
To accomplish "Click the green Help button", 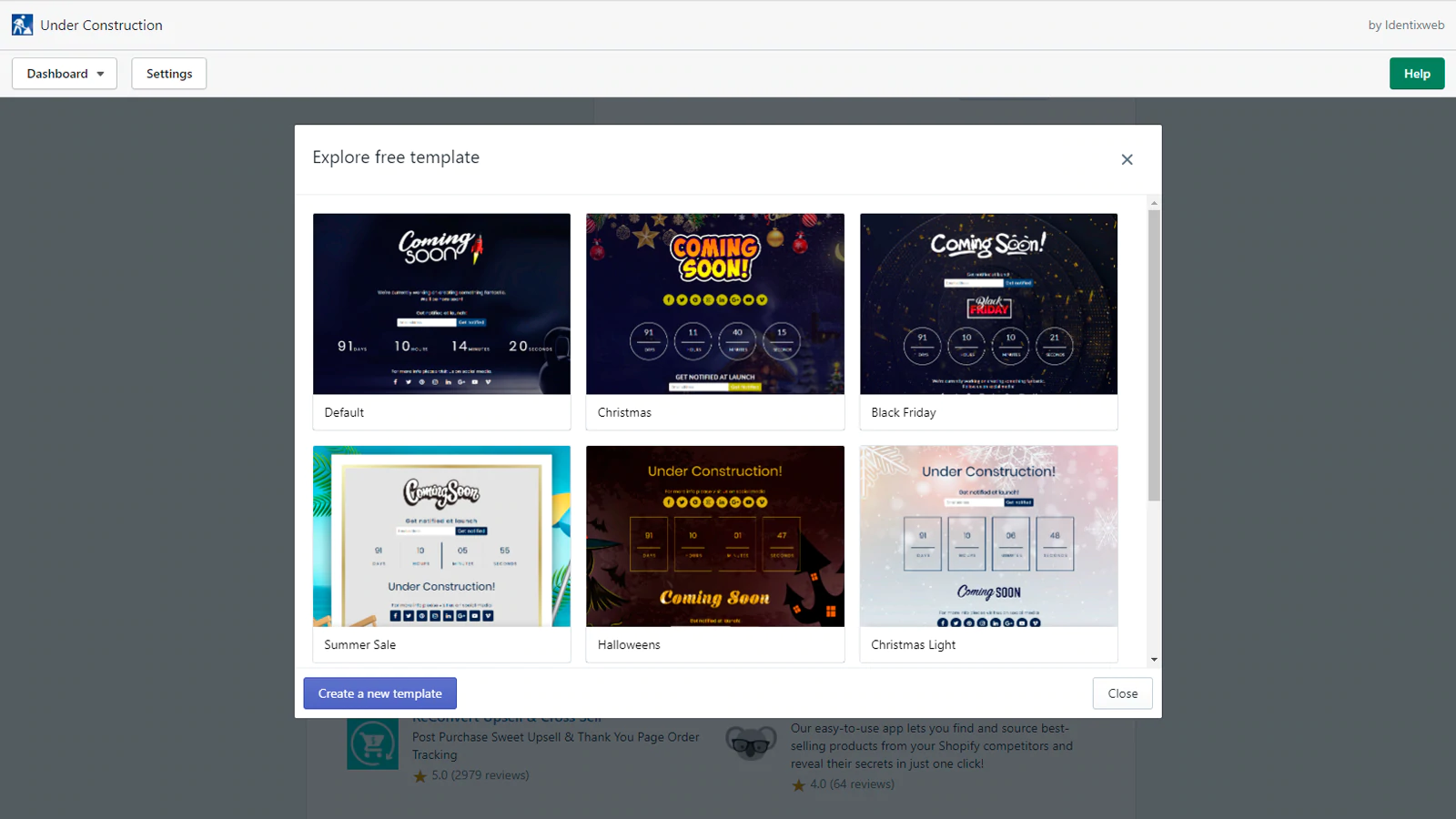I will [x=1417, y=74].
